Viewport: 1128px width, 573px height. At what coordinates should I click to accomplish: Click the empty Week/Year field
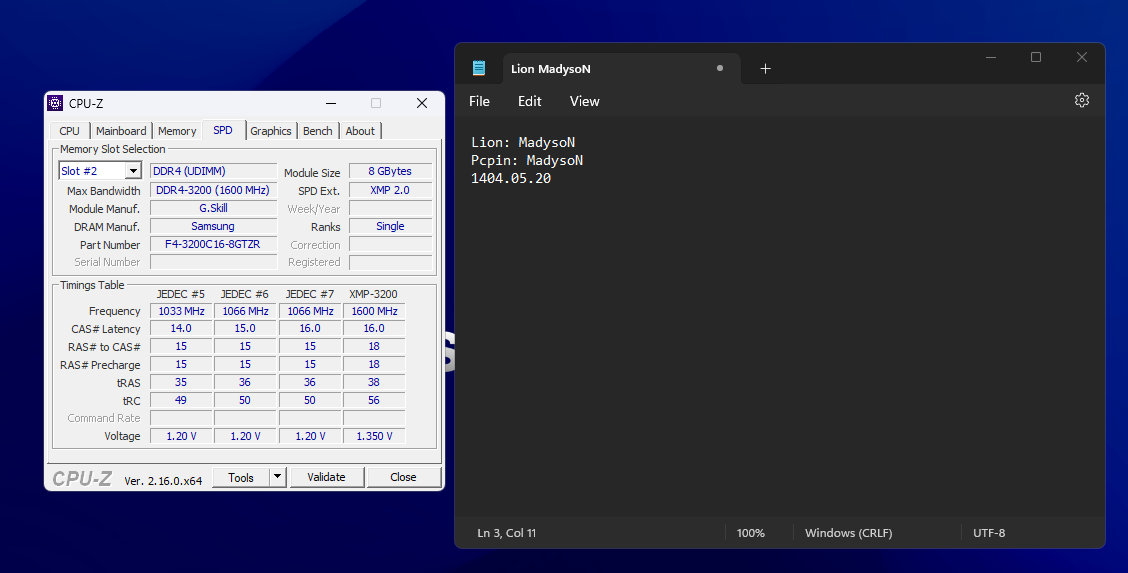click(390, 208)
